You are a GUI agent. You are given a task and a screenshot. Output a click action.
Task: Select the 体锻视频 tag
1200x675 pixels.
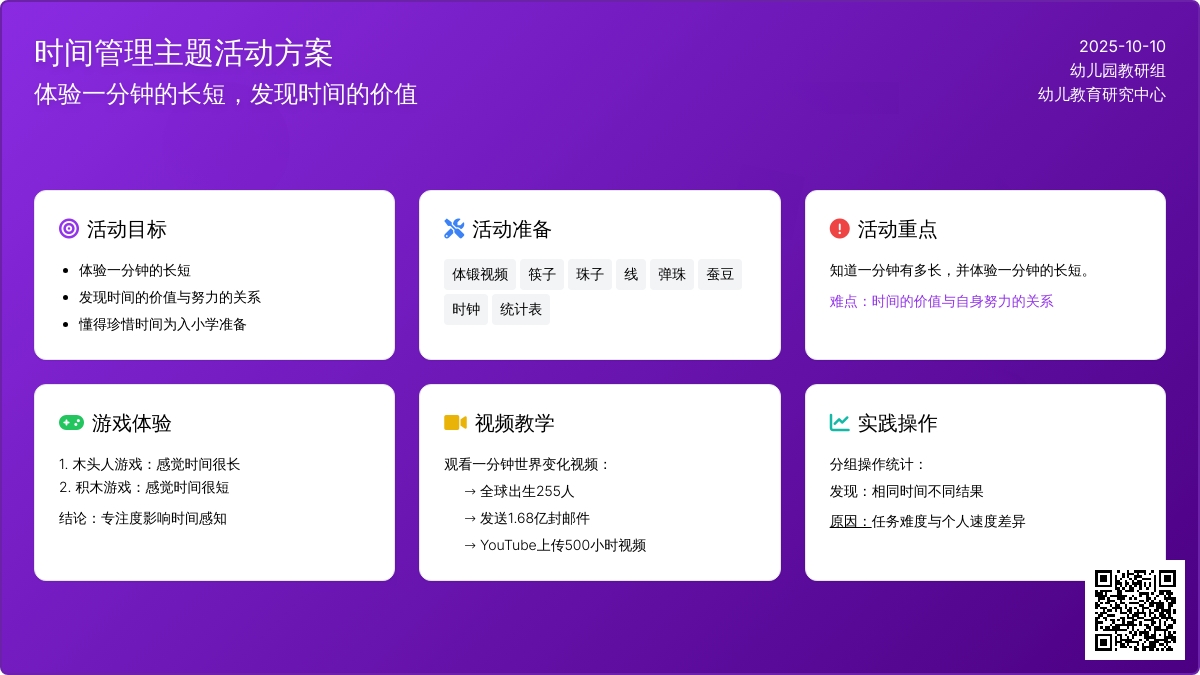[480, 274]
